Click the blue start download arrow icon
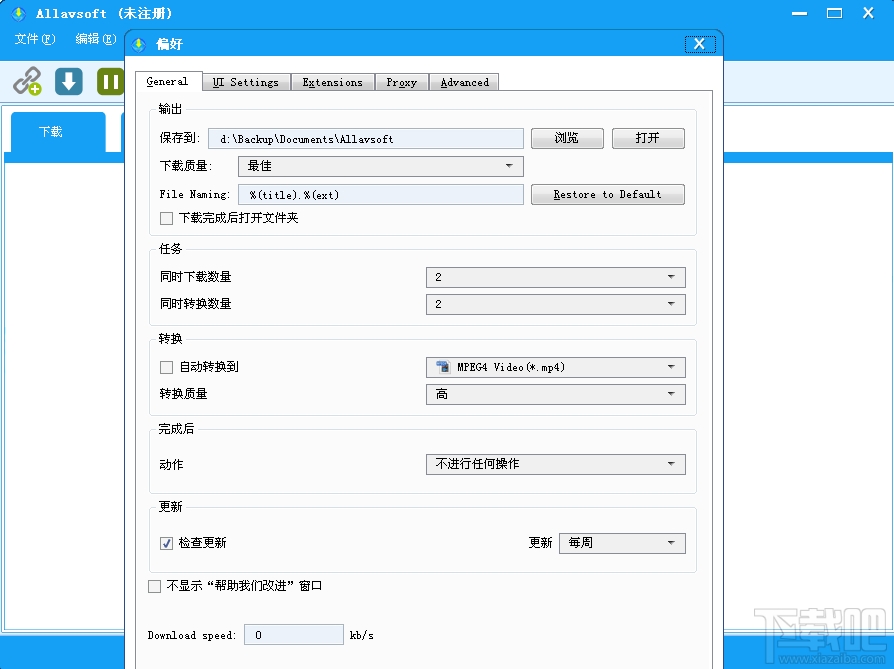The width and height of the screenshot is (894, 669). tap(68, 81)
